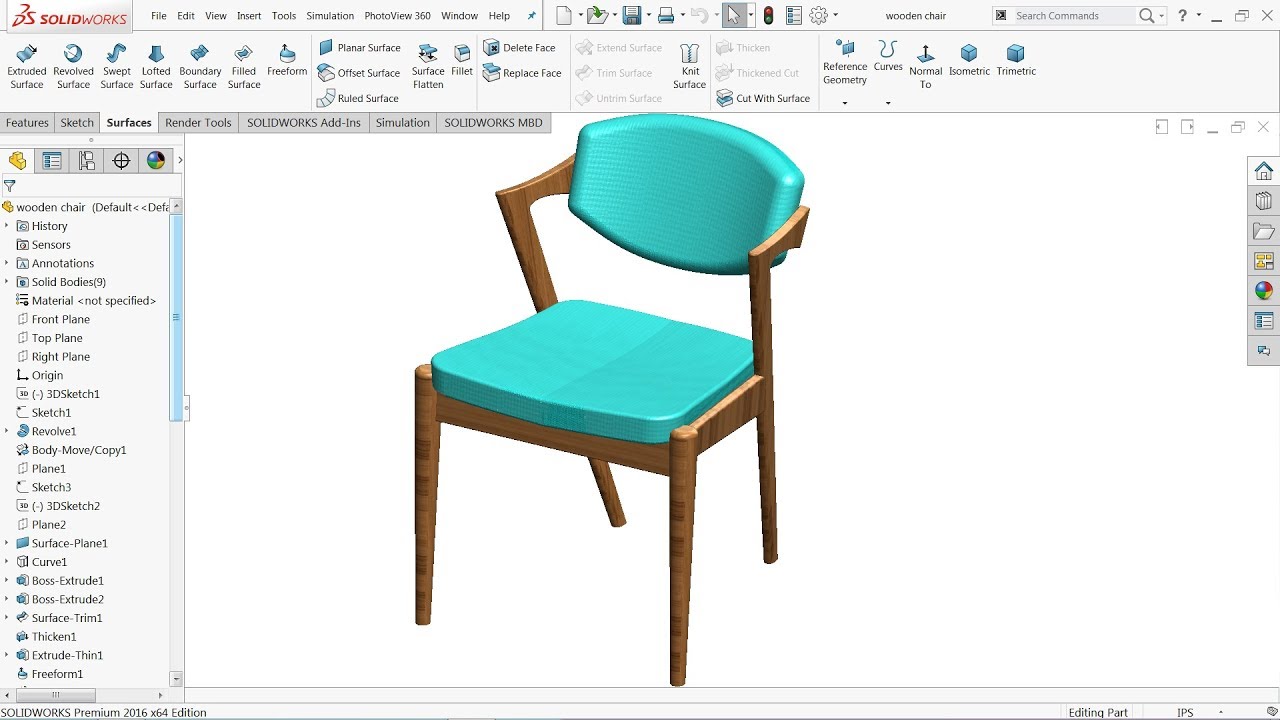1280x720 pixels.
Task: Click the Save icon in toolbar
Action: [631, 15]
